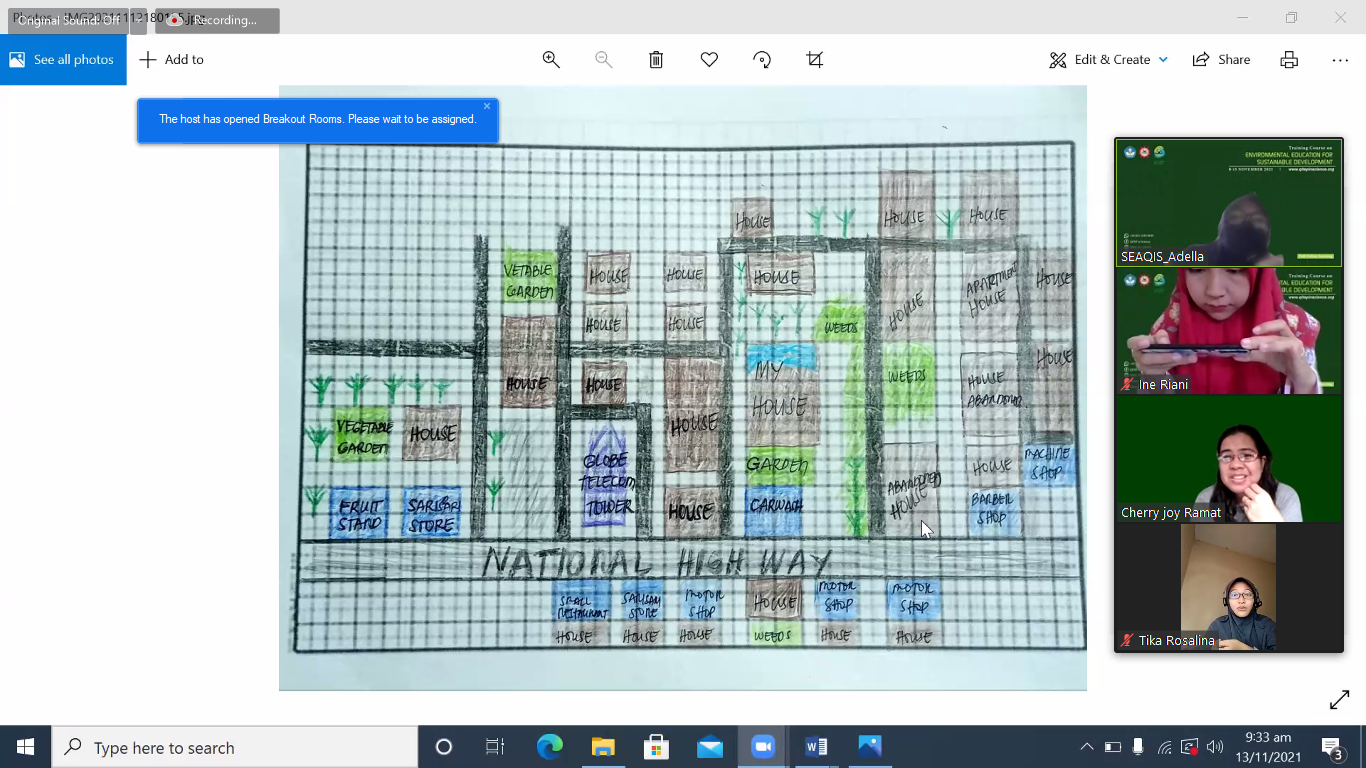This screenshot has height=768, width=1366.
Task: Open the crop tool icon
Action: [815, 60]
